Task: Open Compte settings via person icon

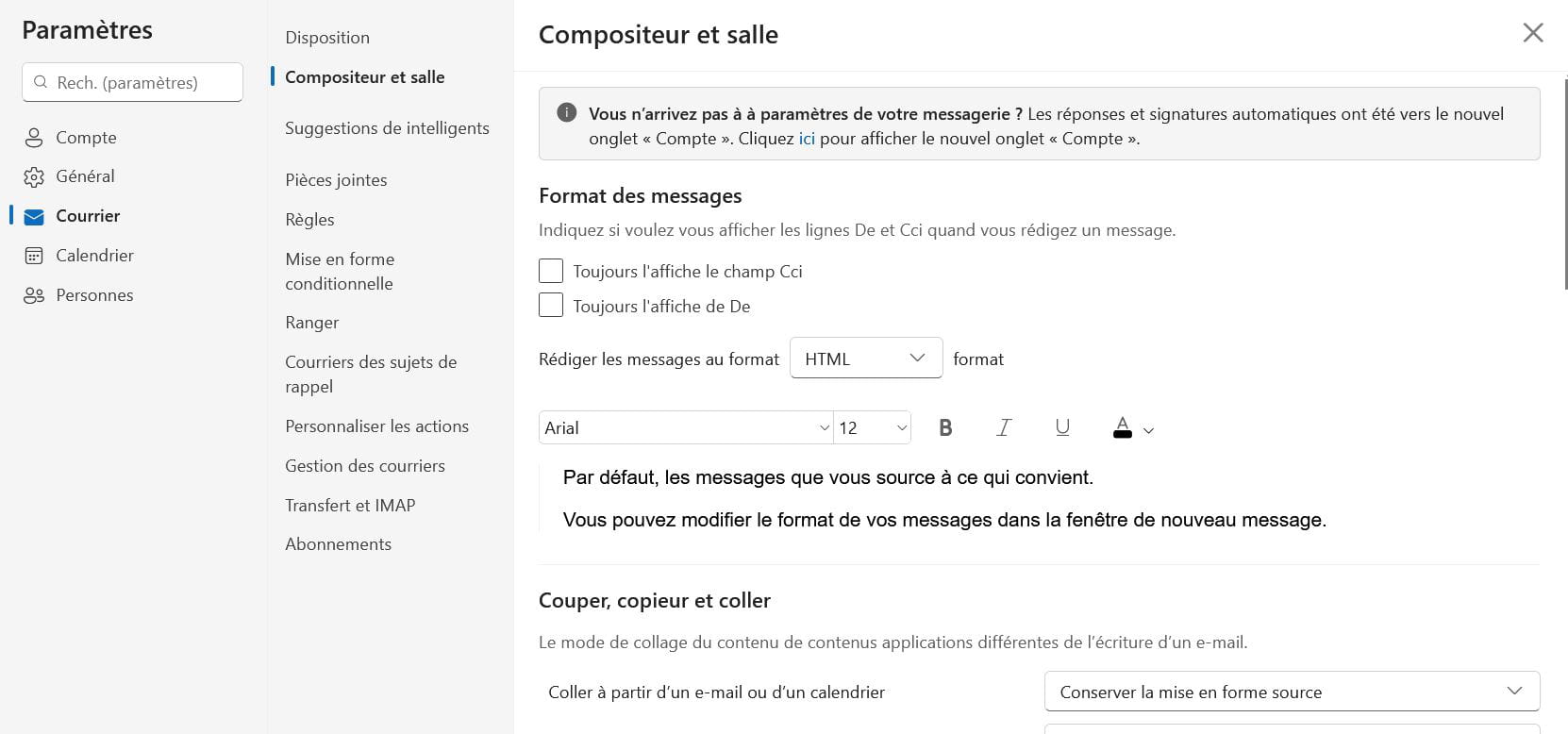Action: pos(34,138)
